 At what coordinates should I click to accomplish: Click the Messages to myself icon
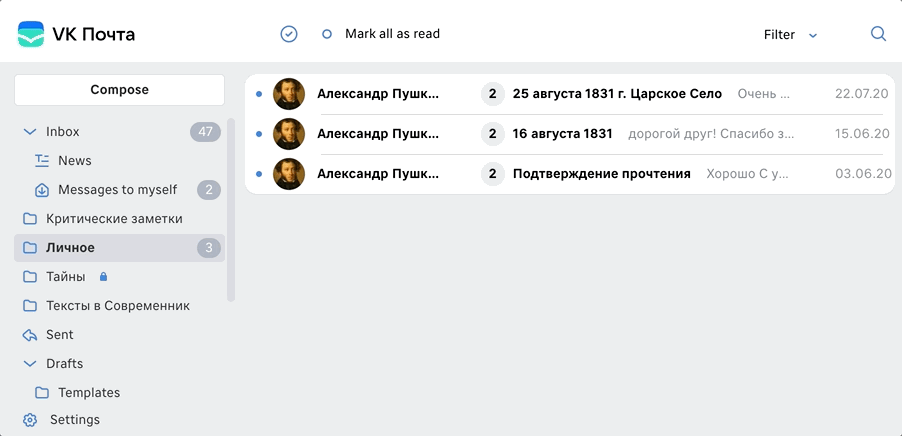tap(41, 190)
